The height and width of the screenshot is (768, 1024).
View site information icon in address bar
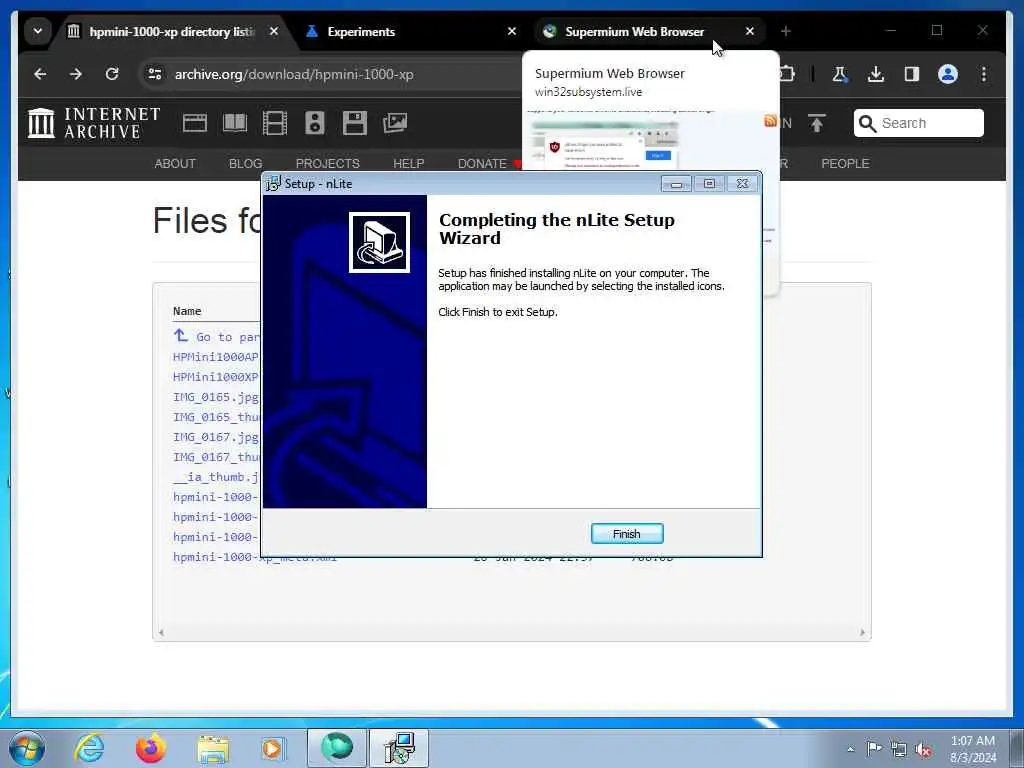pos(155,74)
